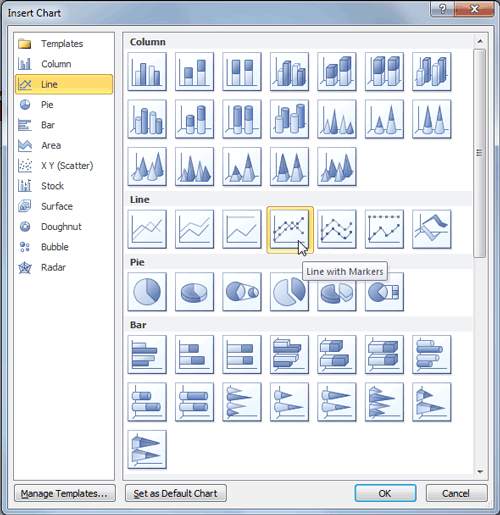The height and width of the screenshot is (515, 500).
Task: Select the Stacked Bar in 3-D chart
Action: click(337, 355)
